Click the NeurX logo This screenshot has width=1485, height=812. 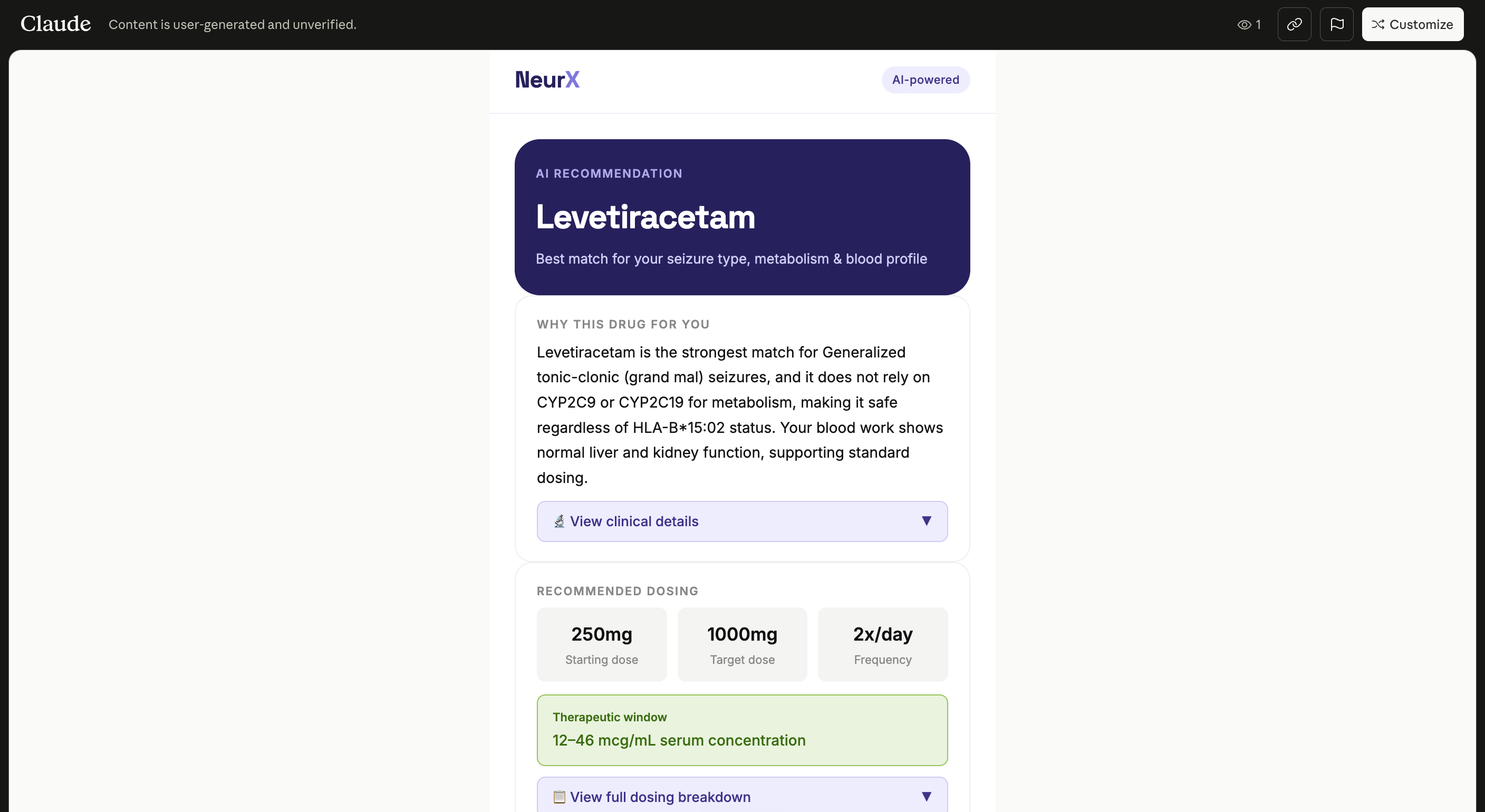[x=547, y=80]
